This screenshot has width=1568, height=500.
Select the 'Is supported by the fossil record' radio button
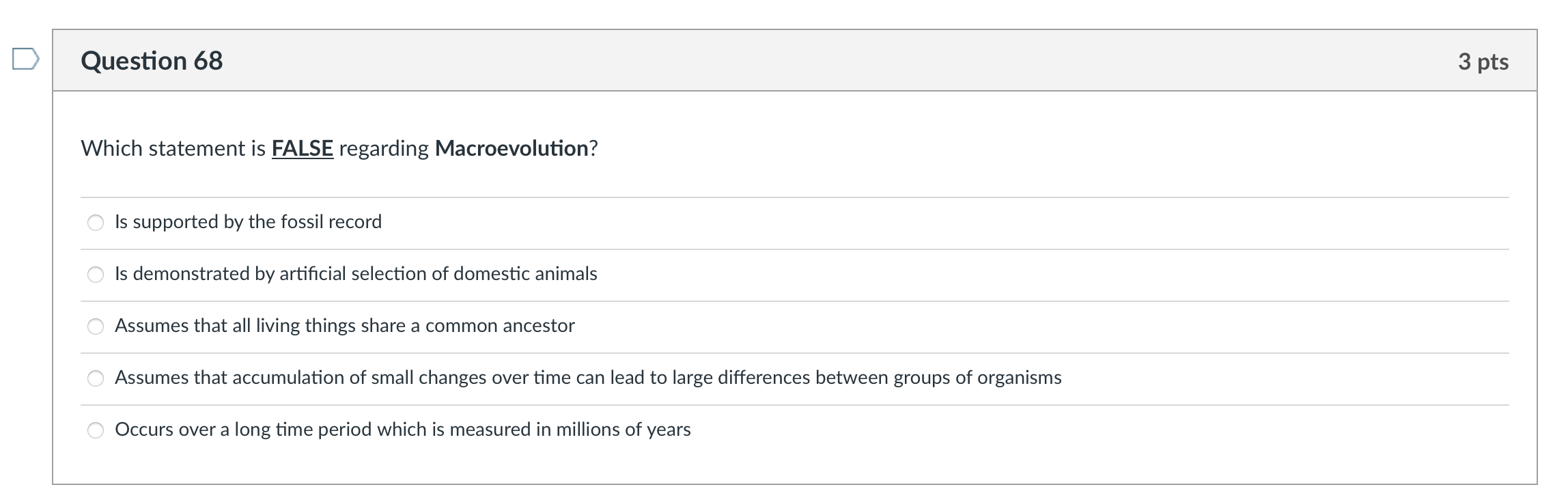coord(96,223)
